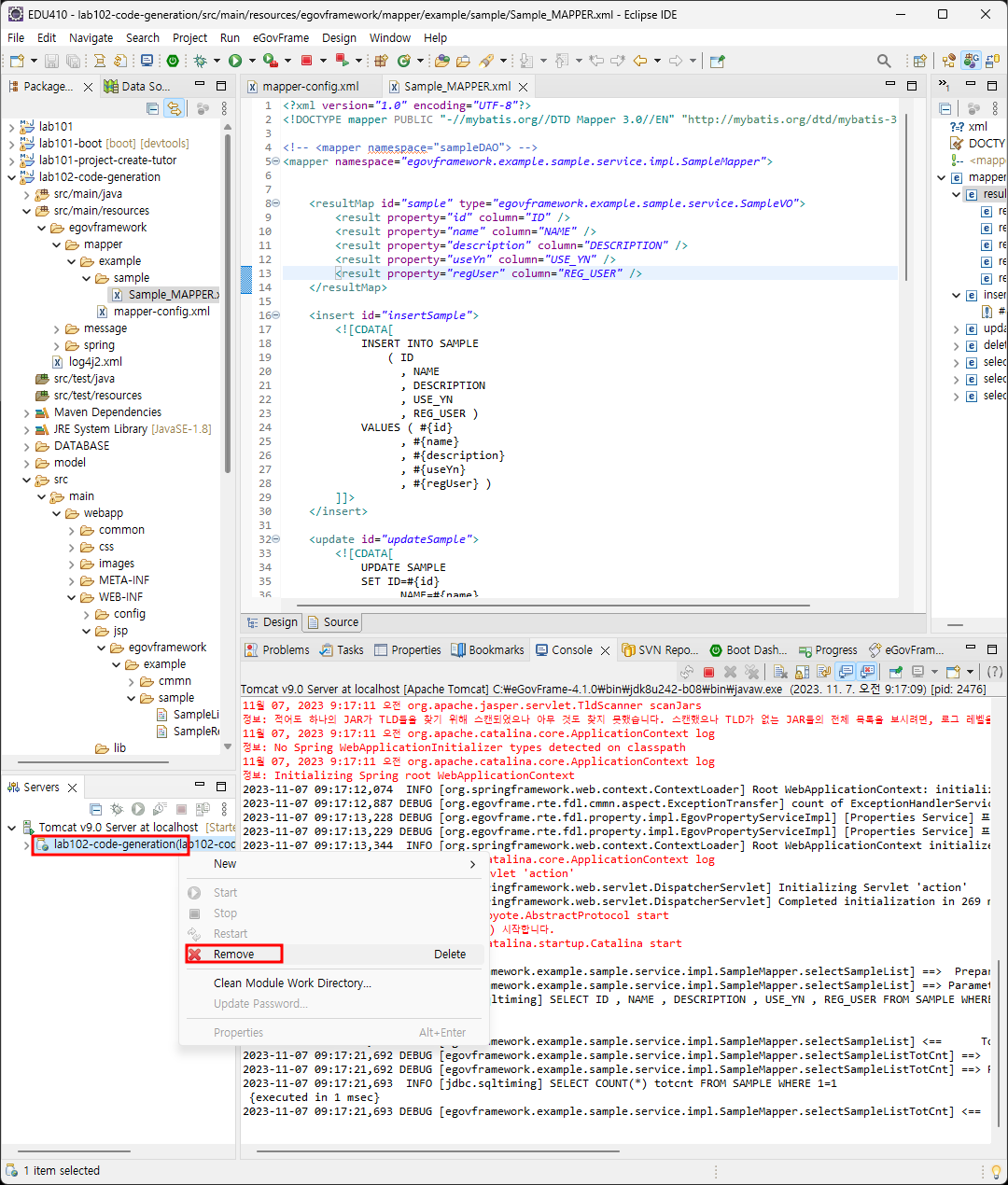
Task: Click debug server icon in Servers toolbar
Action: coord(117,809)
